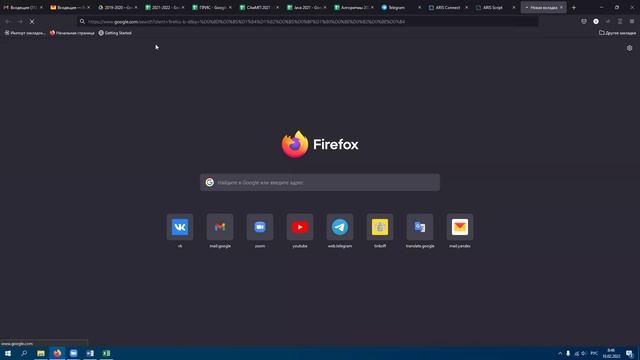Open Windows taskbar search
This screenshot has height=360, width=640.
(24, 353)
